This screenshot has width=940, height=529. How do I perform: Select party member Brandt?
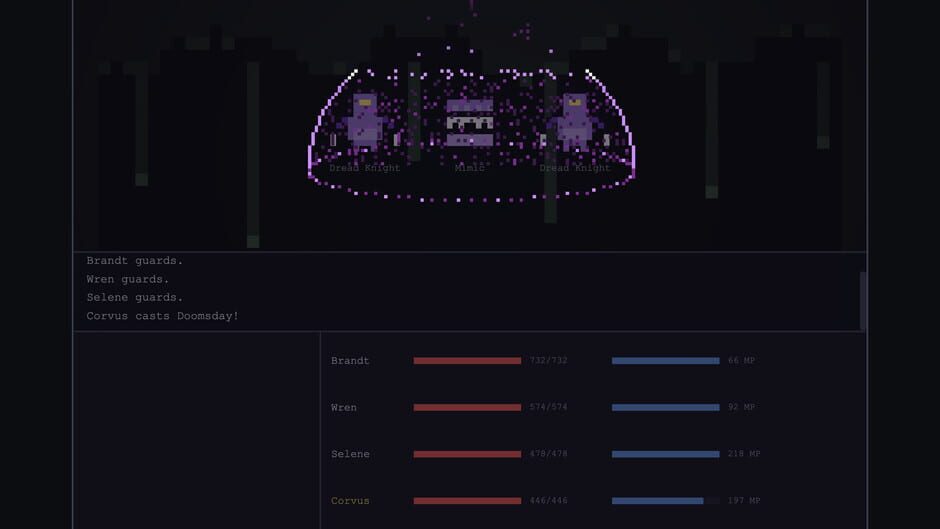[350, 360]
